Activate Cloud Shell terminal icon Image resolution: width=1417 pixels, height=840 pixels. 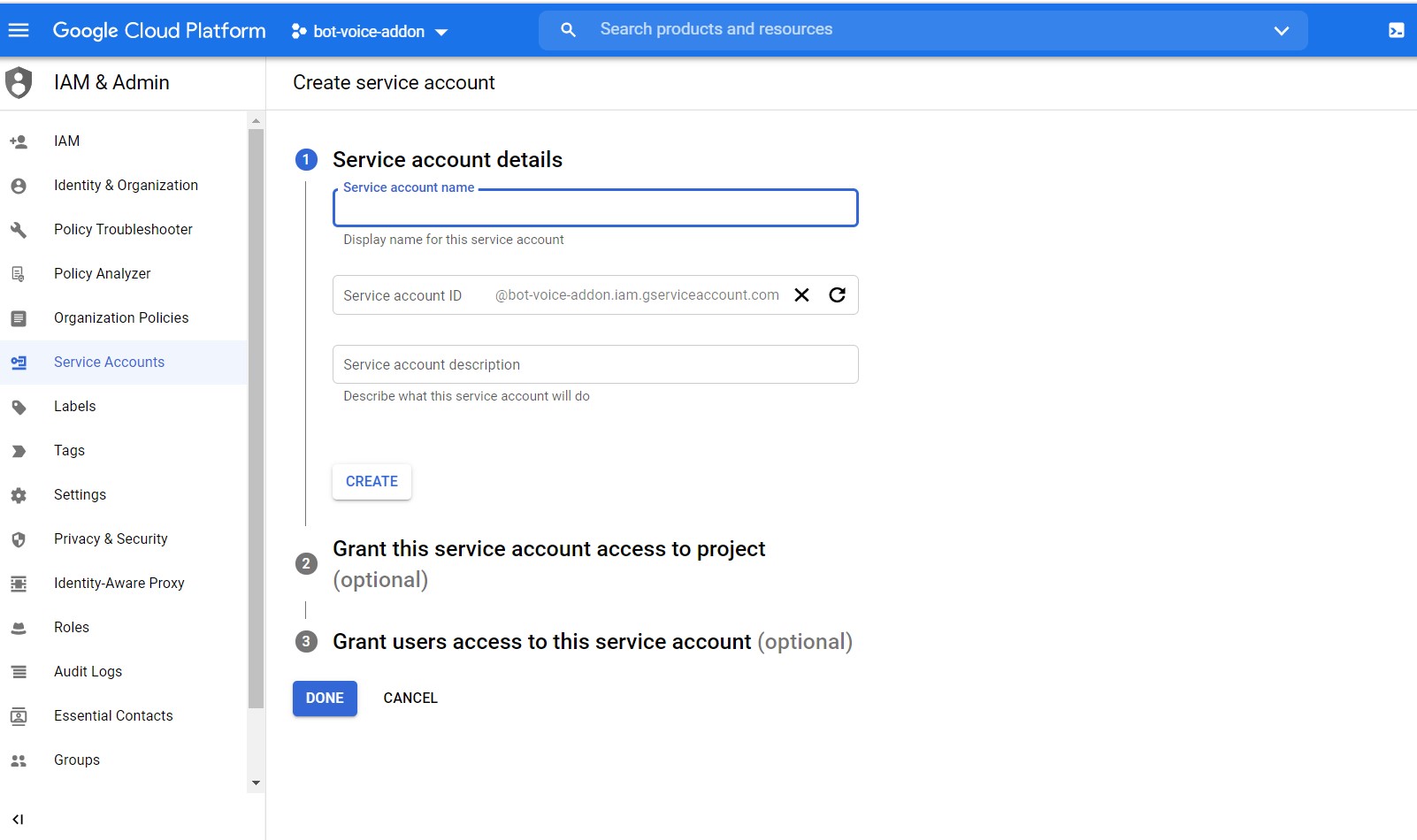1396,31
